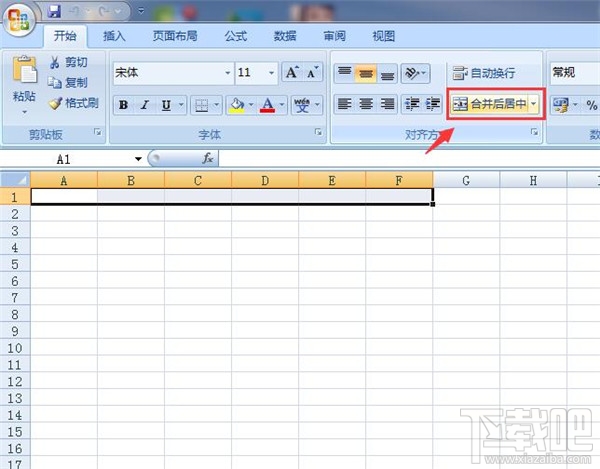The height and width of the screenshot is (469, 600).
Task: Toggle underline formatting
Action: [x=166, y=105]
